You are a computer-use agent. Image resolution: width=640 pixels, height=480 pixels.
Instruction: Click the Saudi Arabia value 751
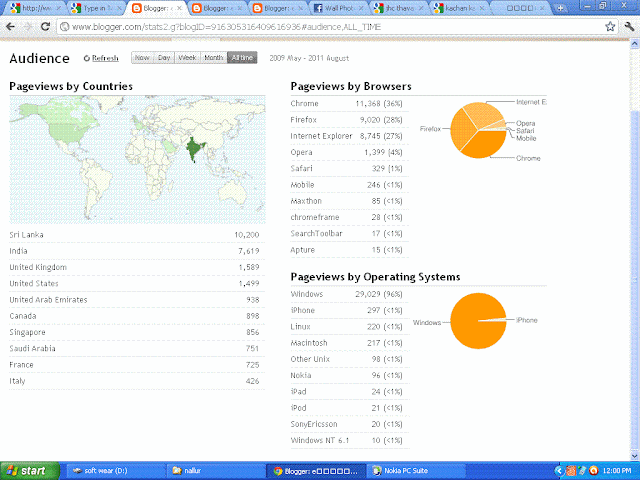(x=252, y=349)
